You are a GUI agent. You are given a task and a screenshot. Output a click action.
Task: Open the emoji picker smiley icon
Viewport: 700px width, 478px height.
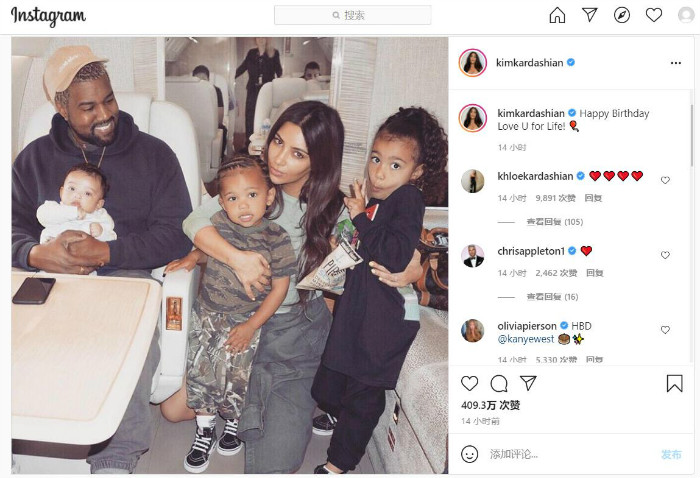(x=470, y=454)
